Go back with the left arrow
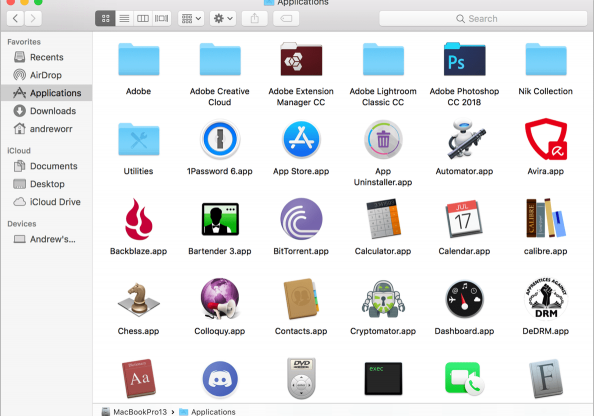The width and height of the screenshot is (594, 416). tap(16, 18)
